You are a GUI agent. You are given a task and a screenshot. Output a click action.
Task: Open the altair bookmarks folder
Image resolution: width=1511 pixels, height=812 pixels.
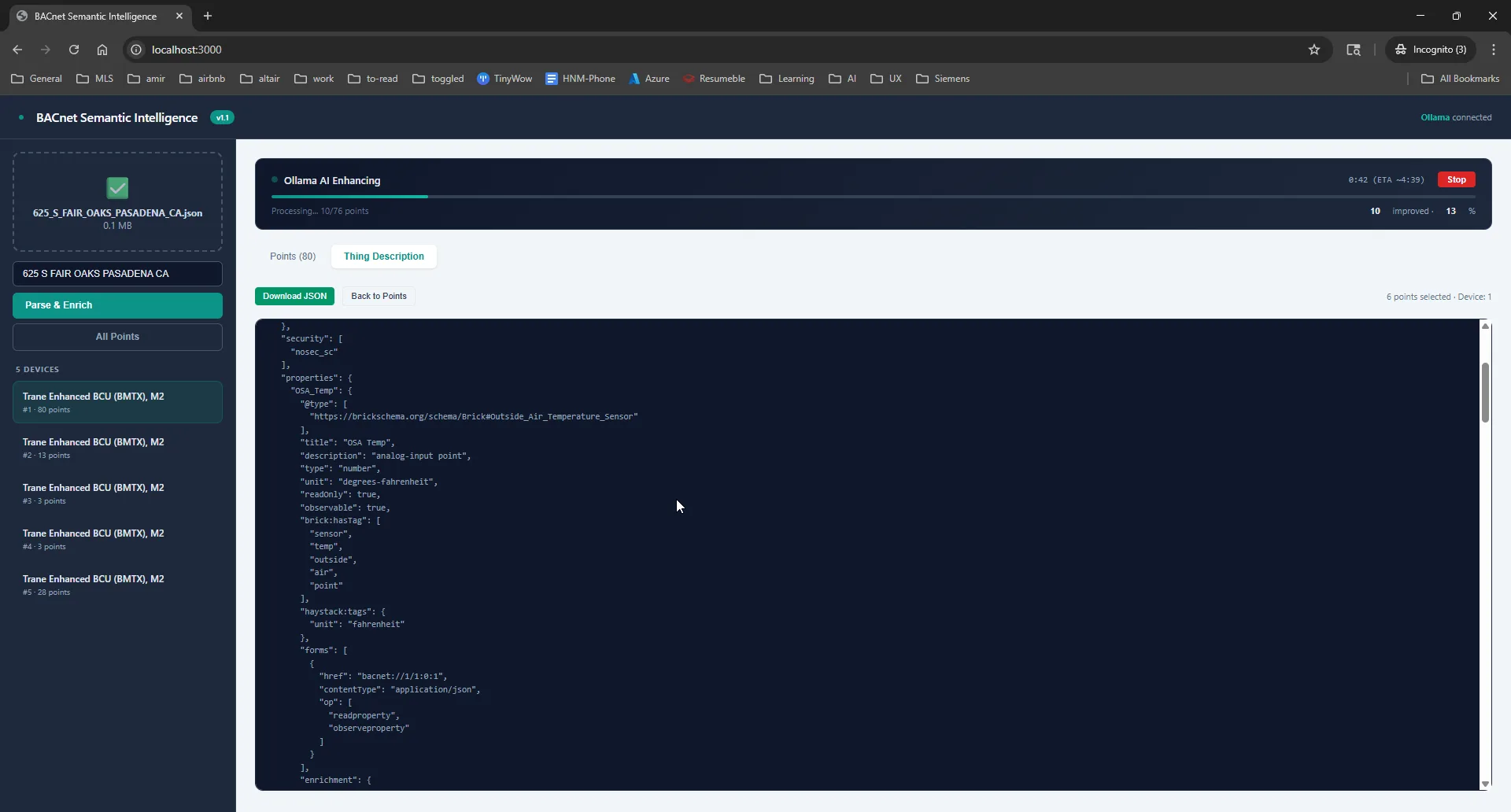point(260,79)
